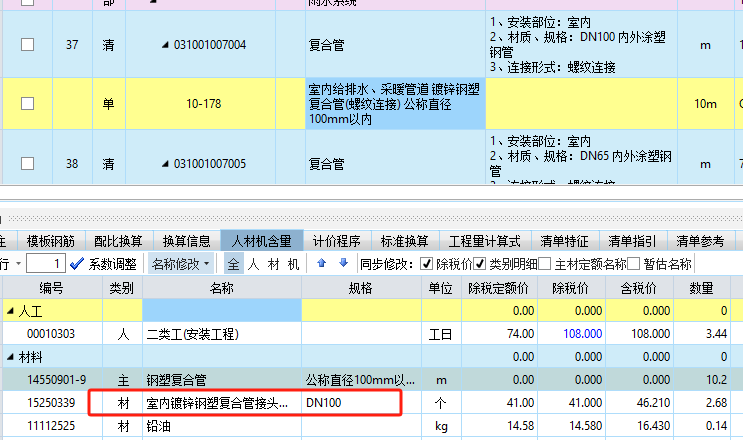Open the 换算信息 tab
This screenshot has width=743, height=440.
187,241
